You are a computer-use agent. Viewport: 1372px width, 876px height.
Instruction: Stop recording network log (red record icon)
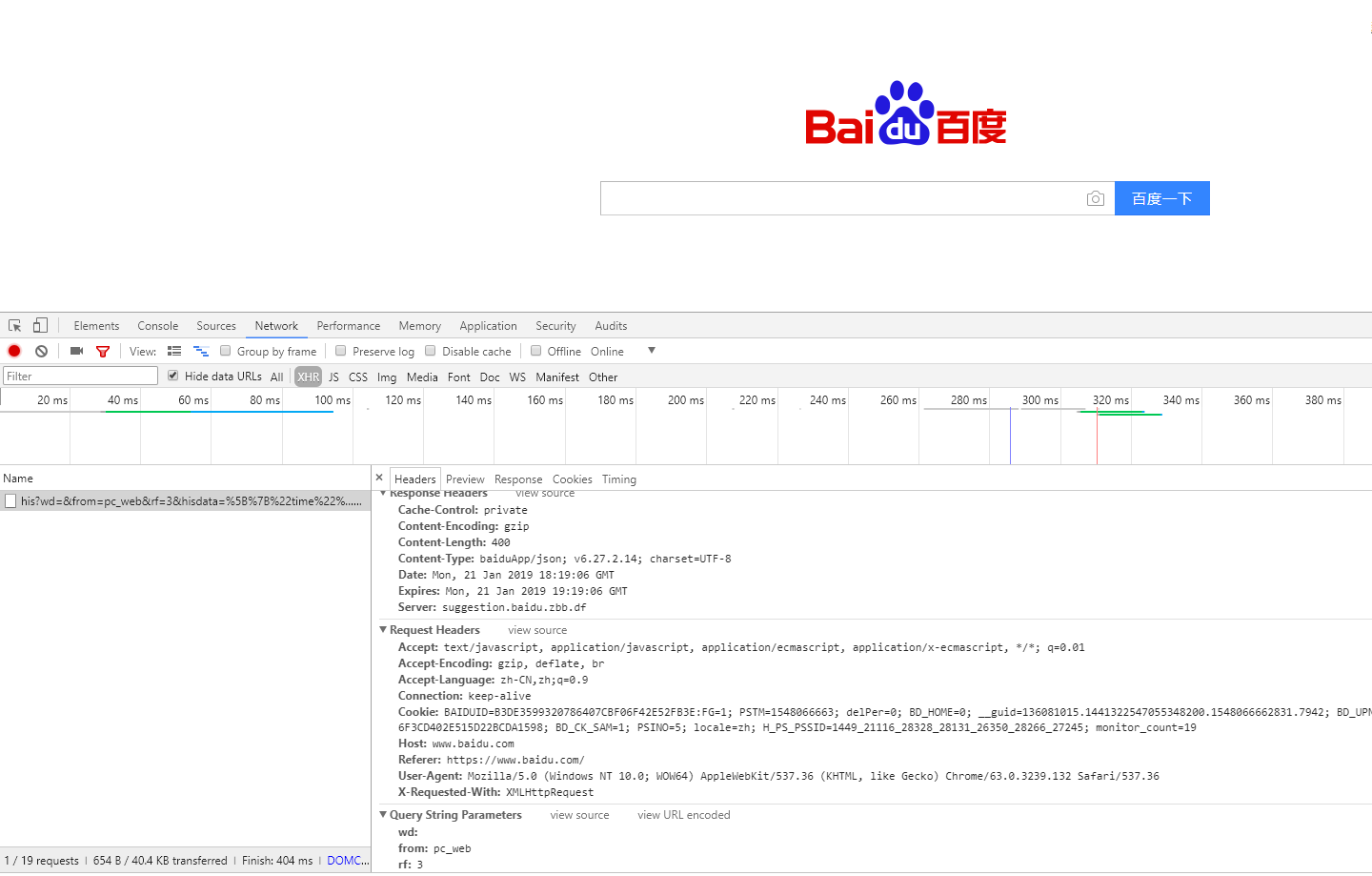13,351
